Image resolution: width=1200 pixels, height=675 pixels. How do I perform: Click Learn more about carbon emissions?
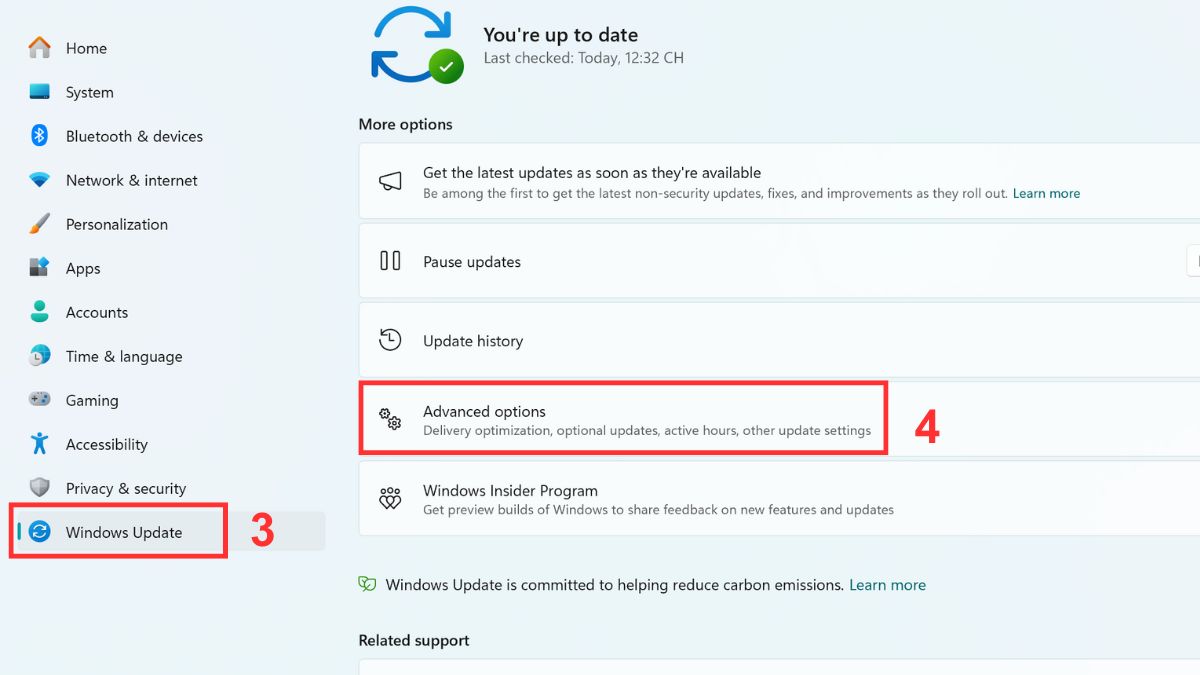click(x=887, y=585)
